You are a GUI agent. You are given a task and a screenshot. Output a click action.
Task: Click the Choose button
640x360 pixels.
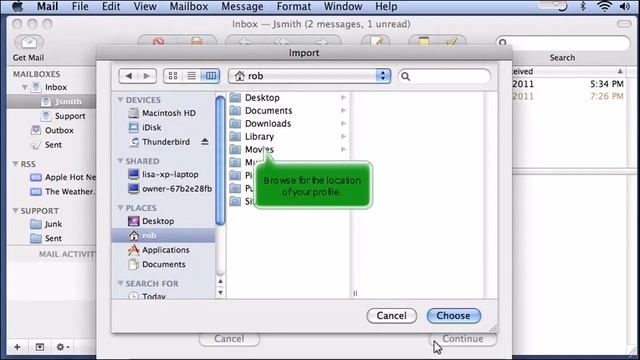click(x=453, y=316)
